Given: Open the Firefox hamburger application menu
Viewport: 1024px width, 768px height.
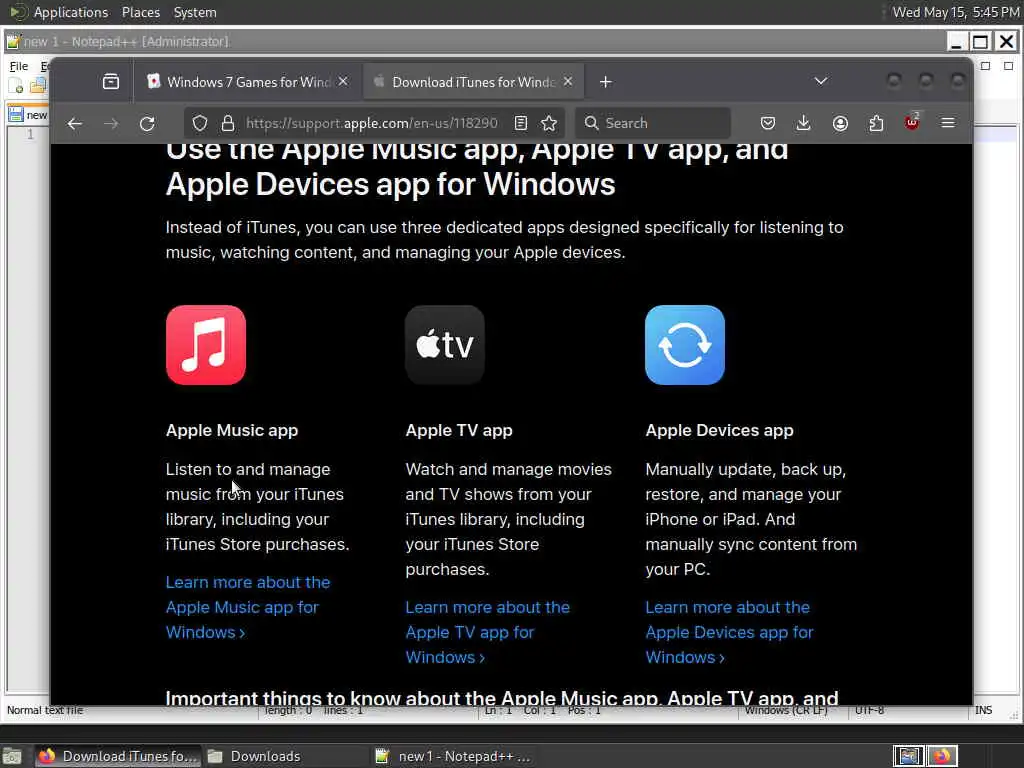Looking at the screenshot, I should click(948, 123).
